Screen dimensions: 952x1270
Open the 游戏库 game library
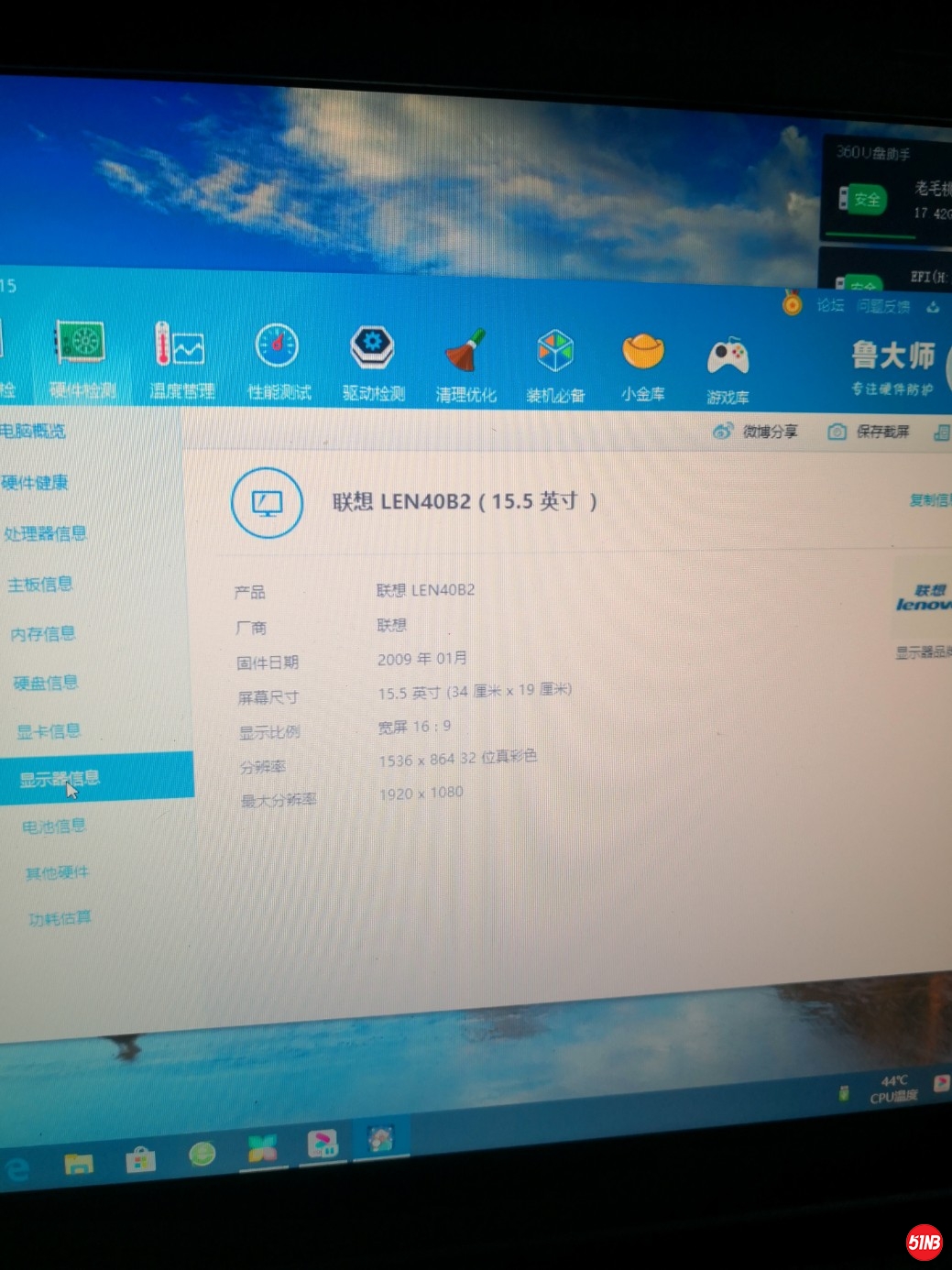coord(728,371)
